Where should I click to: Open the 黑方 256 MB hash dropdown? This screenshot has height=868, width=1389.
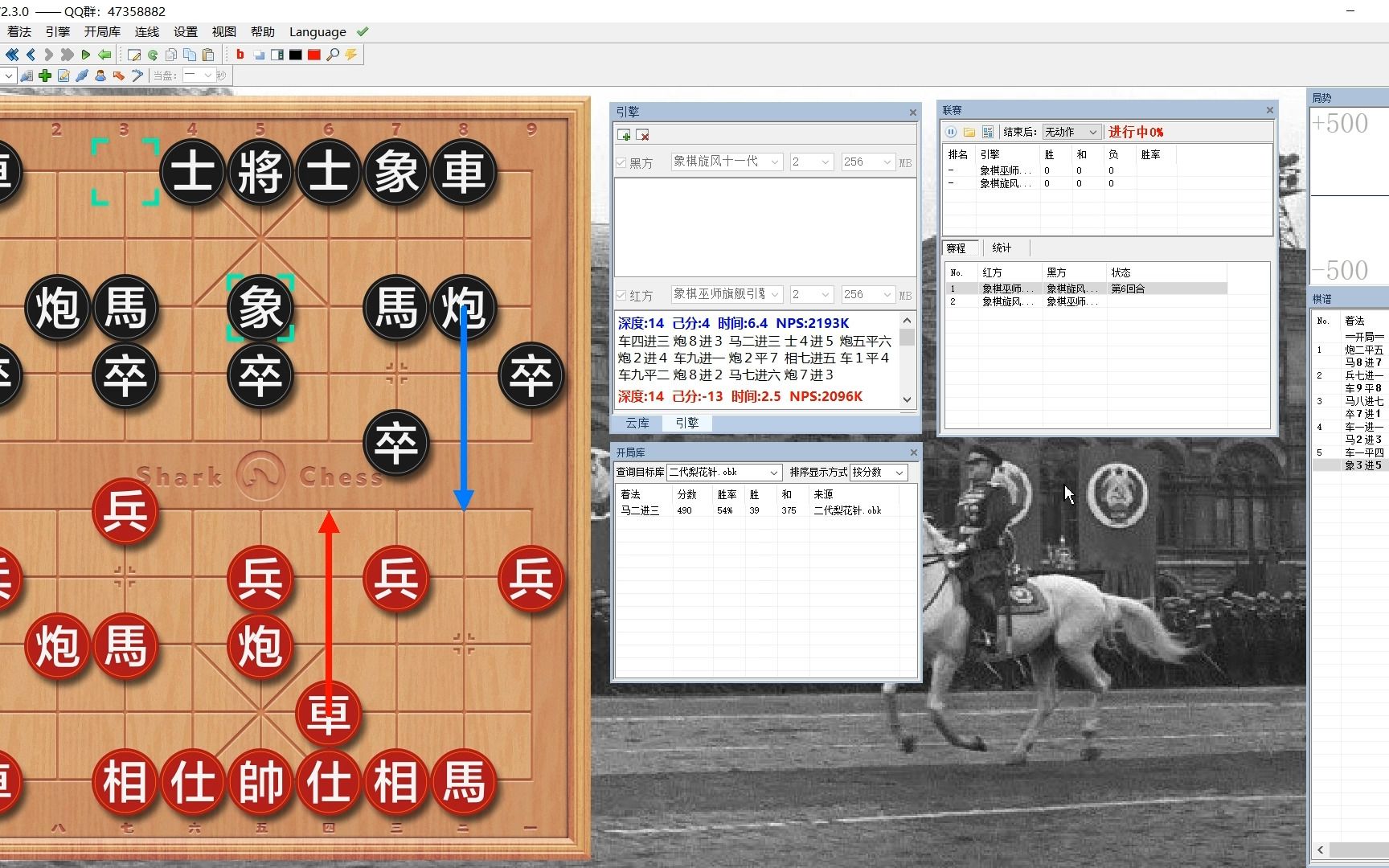(867, 162)
